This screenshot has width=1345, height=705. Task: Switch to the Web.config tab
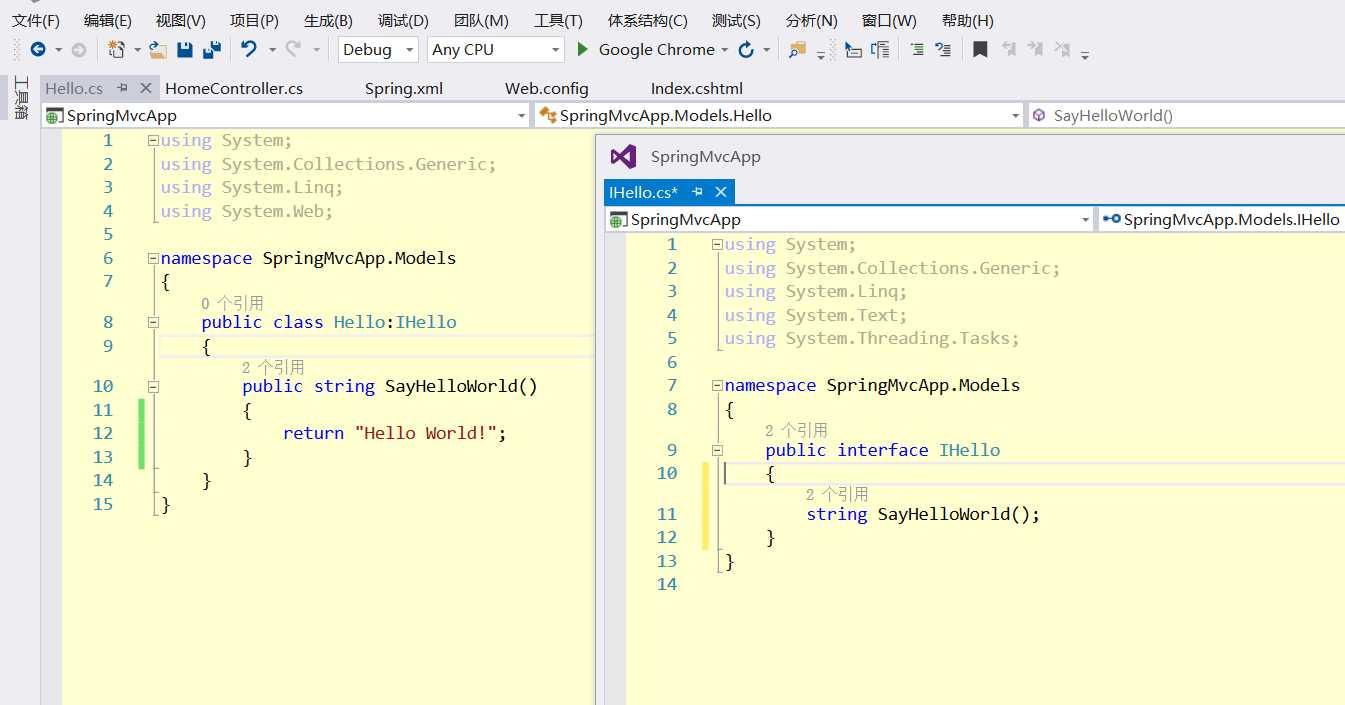pyautogui.click(x=547, y=88)
